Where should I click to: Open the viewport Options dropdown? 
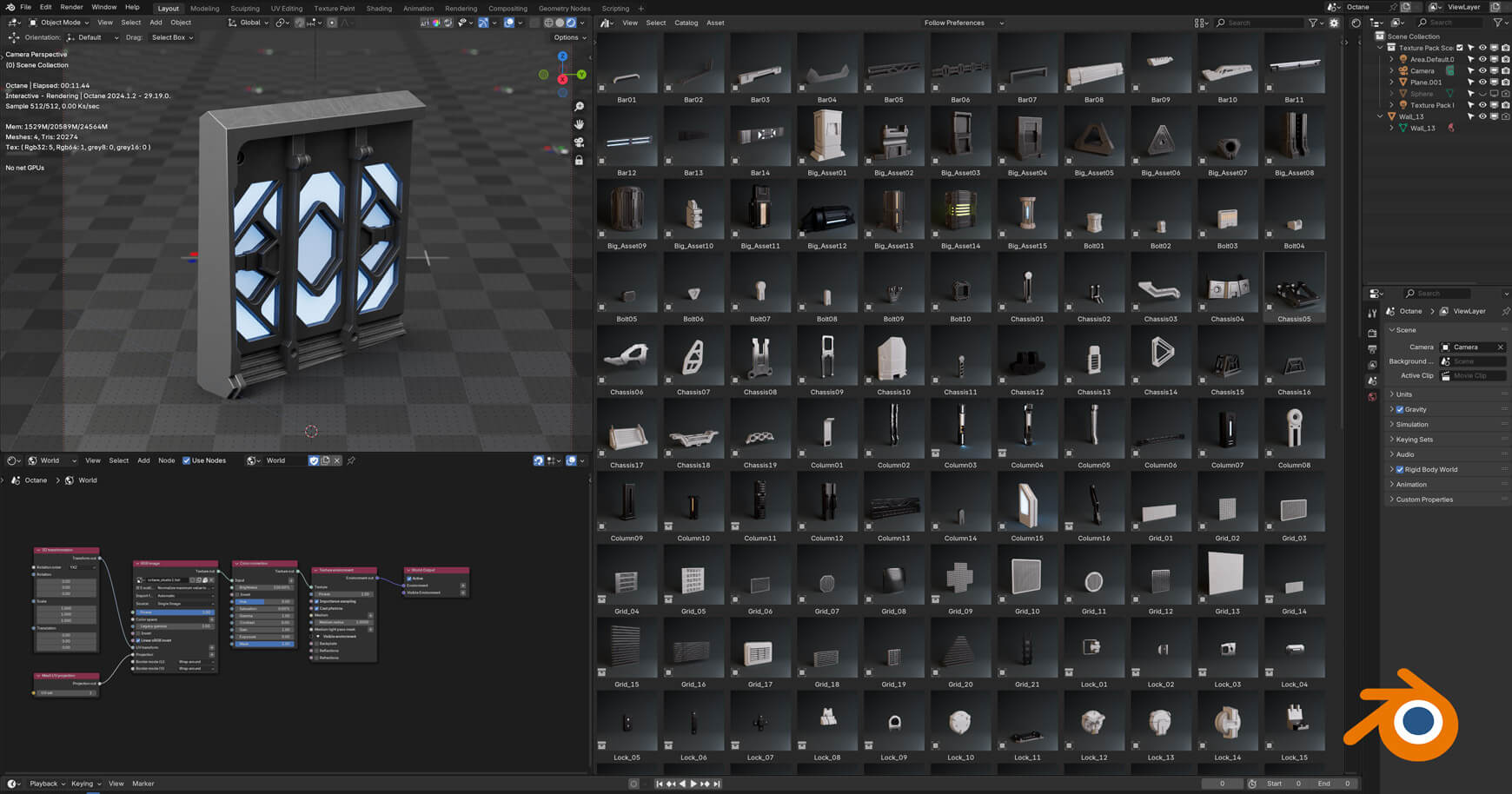(x=569, y=37)
